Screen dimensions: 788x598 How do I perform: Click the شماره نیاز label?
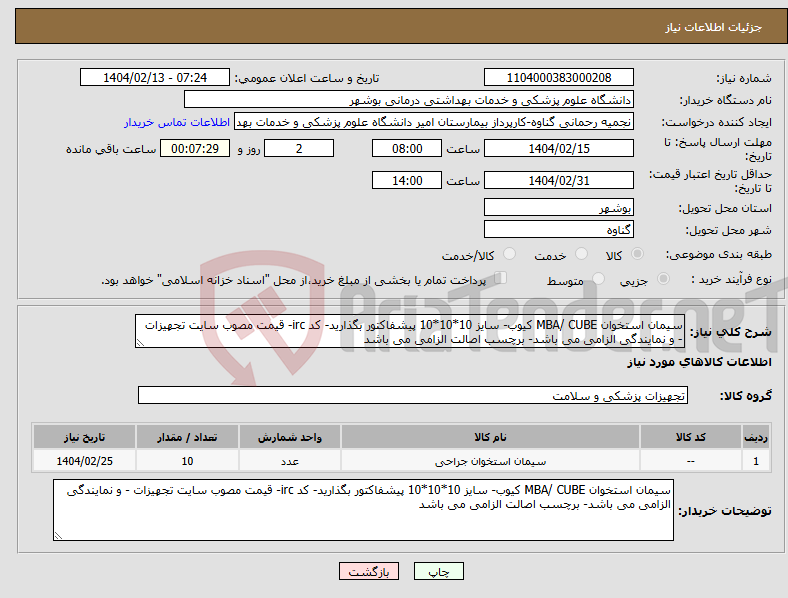(743, 78)
